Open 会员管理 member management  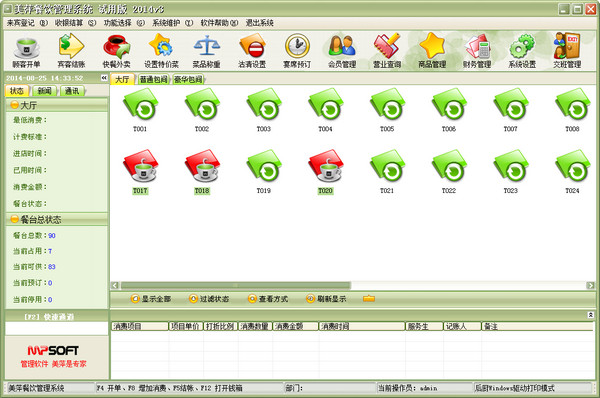[x=342, y=51]
